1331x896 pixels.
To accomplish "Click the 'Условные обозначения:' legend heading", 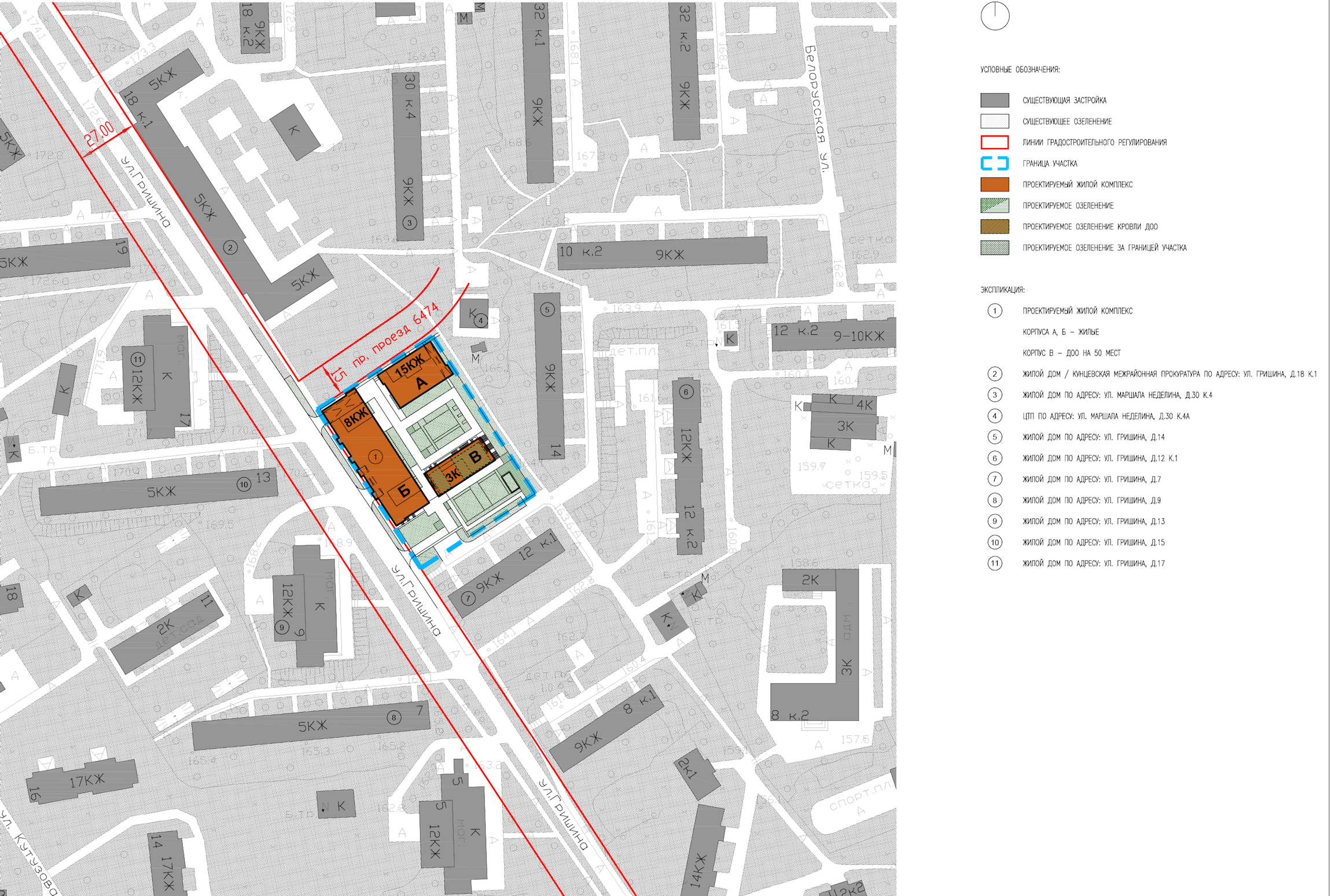I will click(1020, 69).
